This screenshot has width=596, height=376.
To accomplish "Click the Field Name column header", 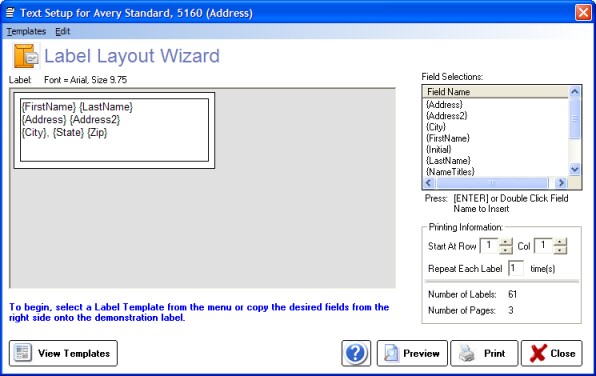I will (495, 92).
